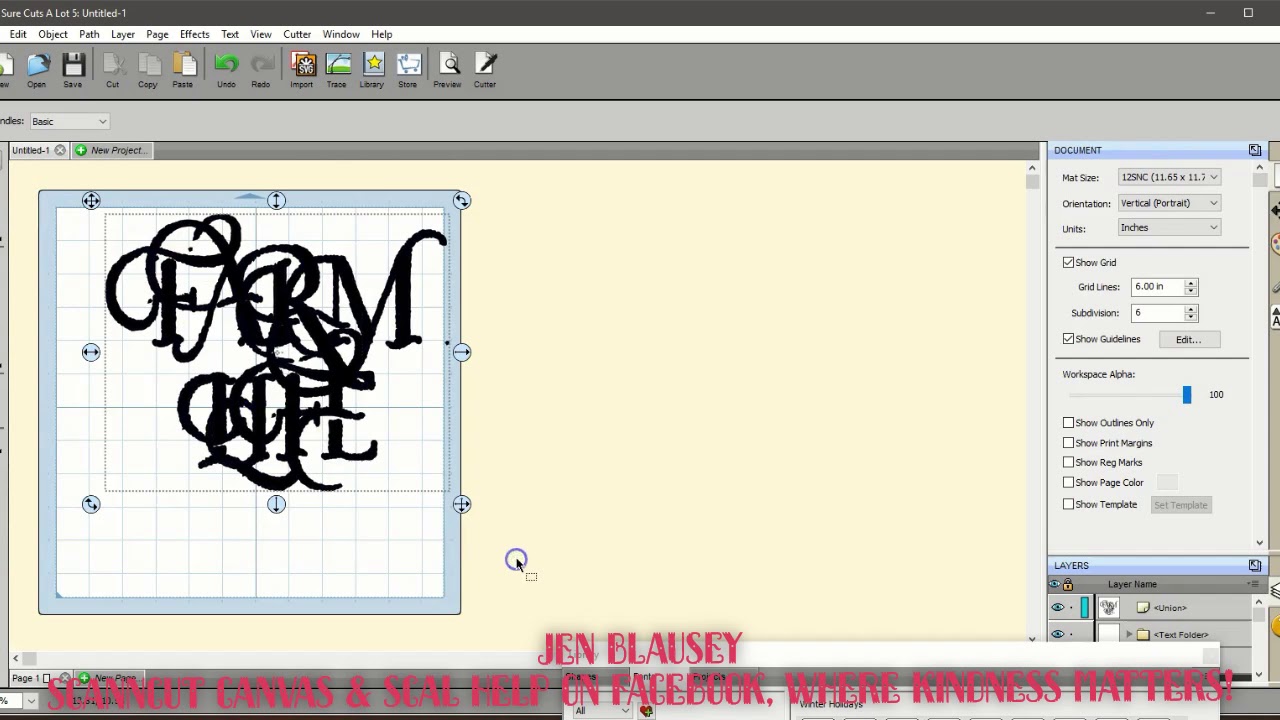
Task: Send design to the Cutter
Action: (x=485, y=71)
